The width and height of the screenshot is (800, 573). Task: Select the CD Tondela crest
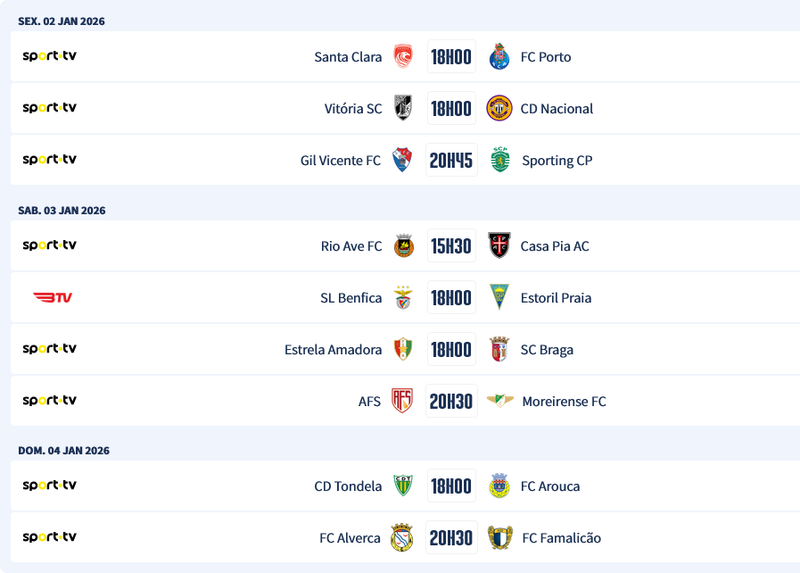403,486
